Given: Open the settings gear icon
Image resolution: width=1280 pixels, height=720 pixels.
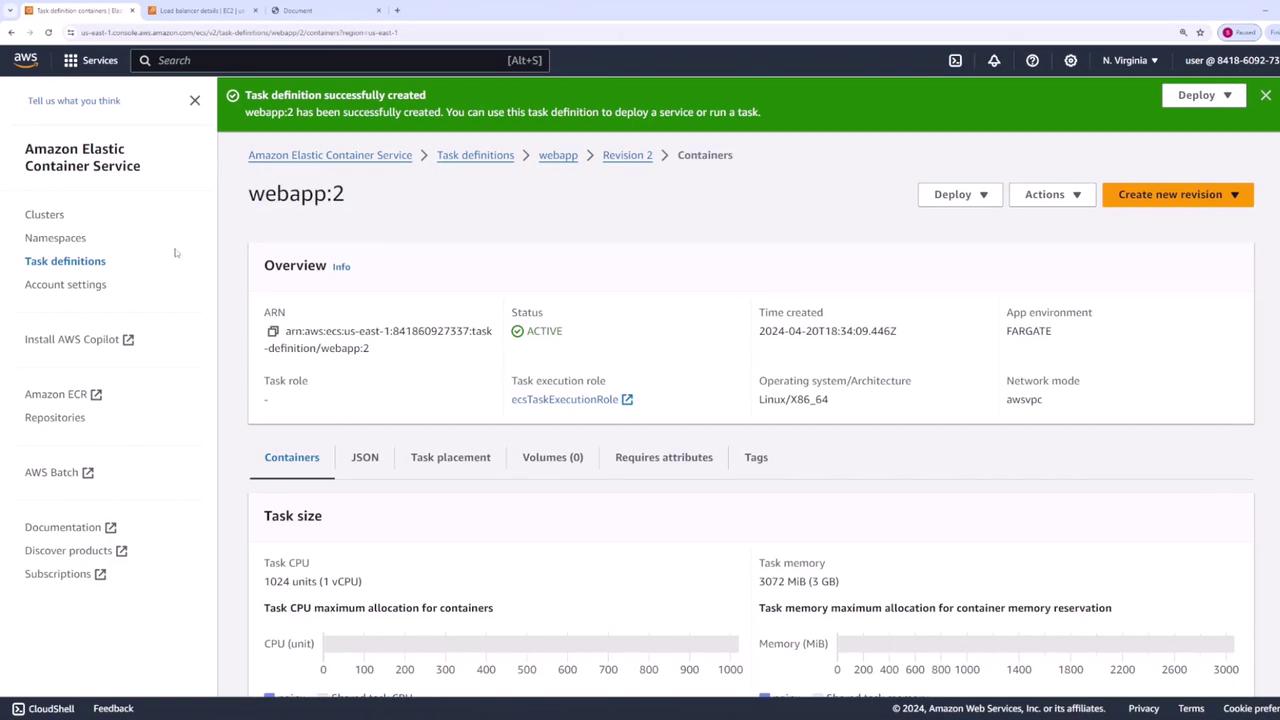Looking at the screenshot, I should click(1070, 60).
